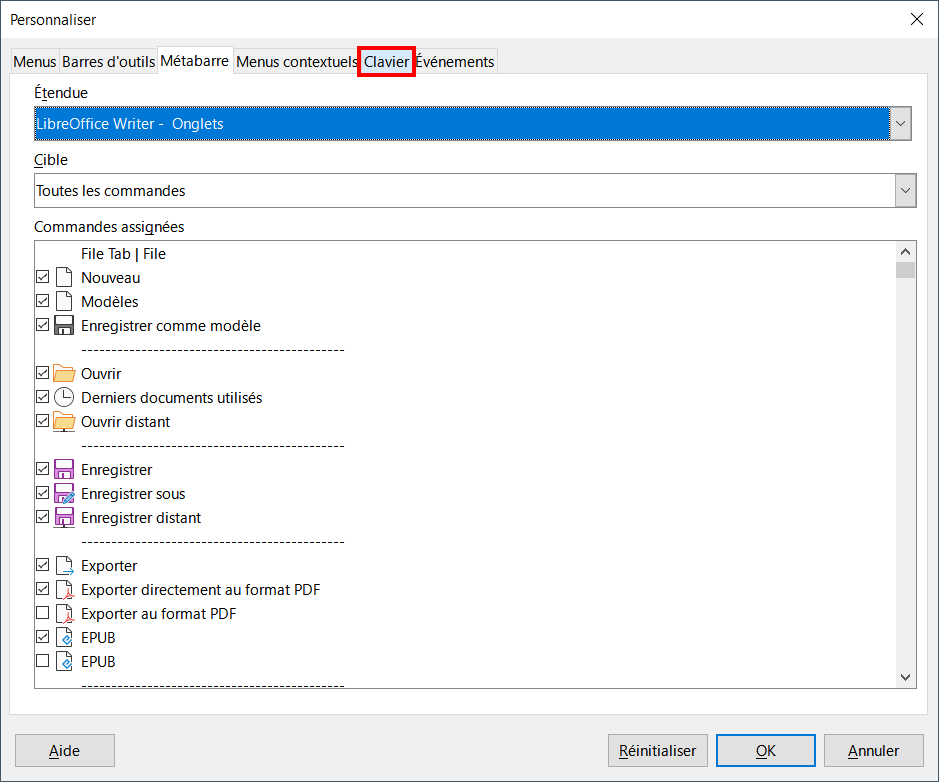Toggle the Enregistrer distant checkbox
The image size is (939, 782).
43,516
